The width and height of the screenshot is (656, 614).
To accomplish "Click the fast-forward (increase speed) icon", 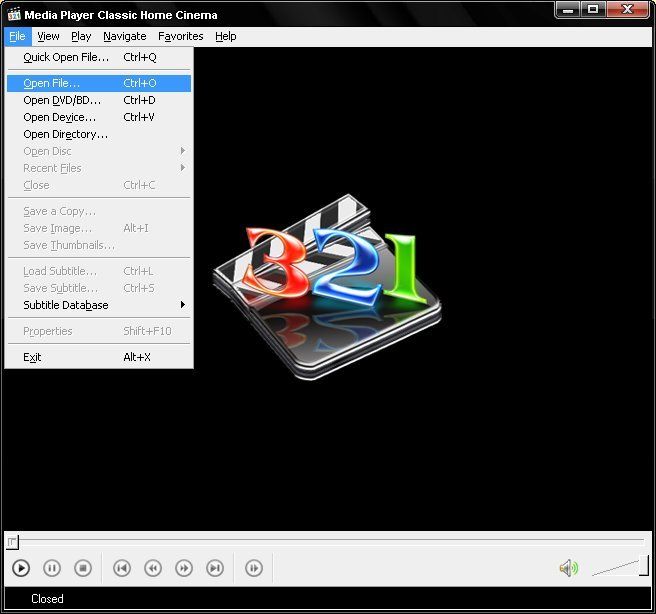I will [184, 568].
